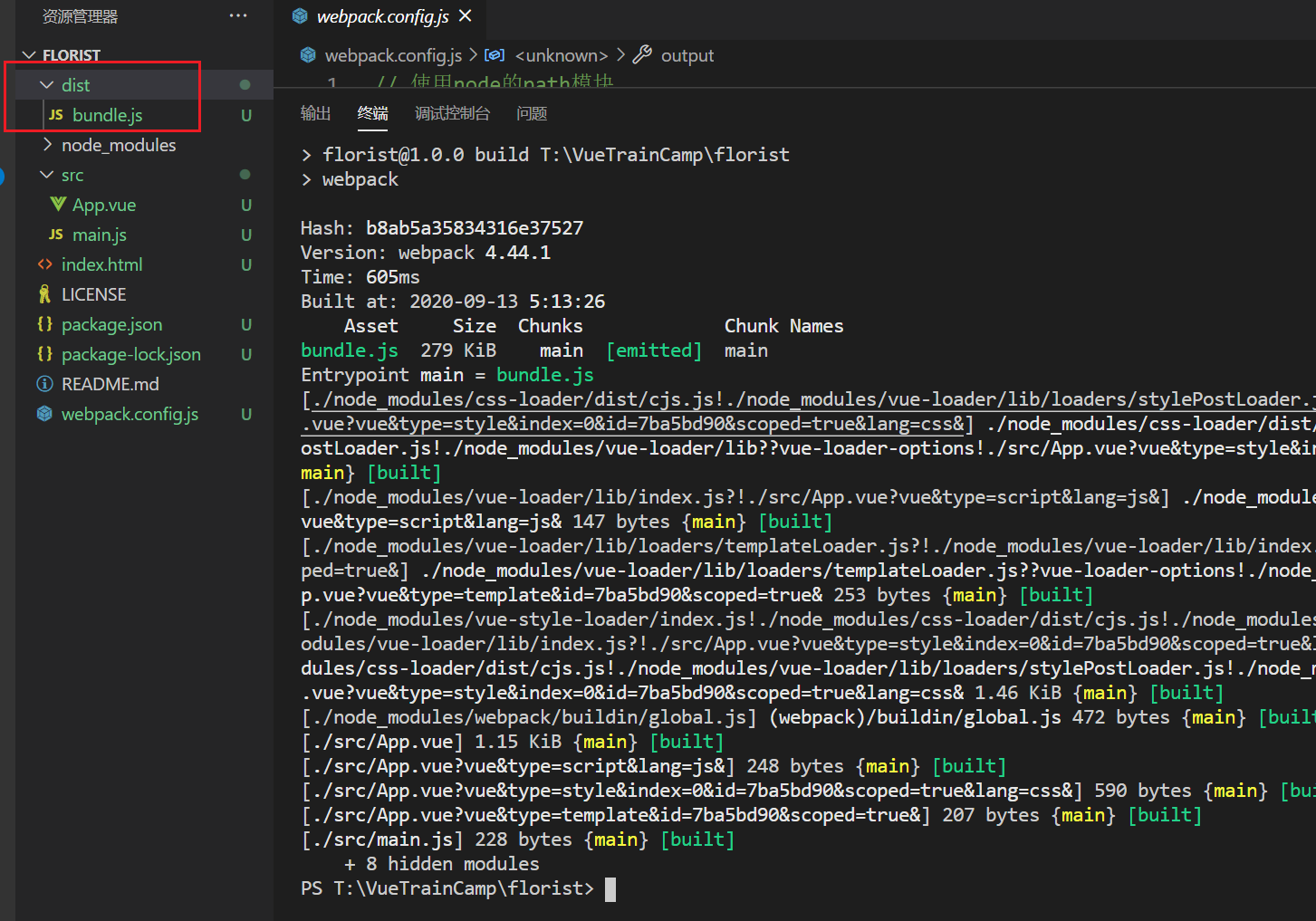
Task: Open webpack.config.js from the explorer tree
Action: (x=130, y=414)
